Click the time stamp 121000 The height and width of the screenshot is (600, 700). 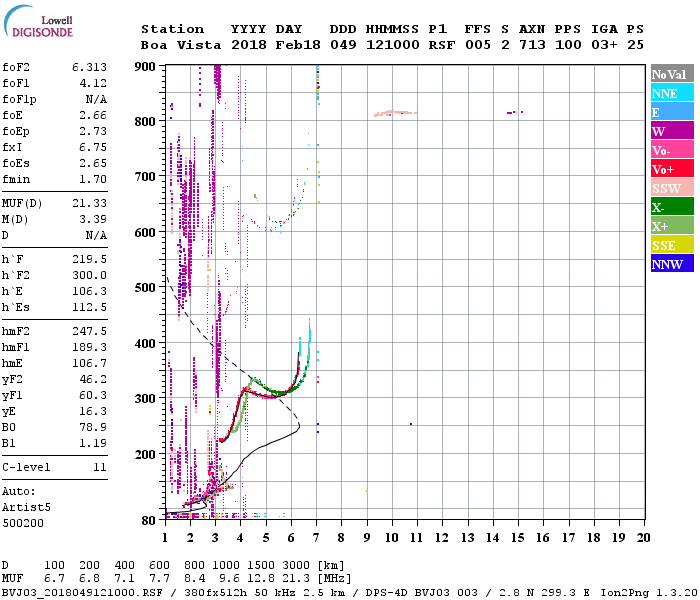(x=392, y=45)
